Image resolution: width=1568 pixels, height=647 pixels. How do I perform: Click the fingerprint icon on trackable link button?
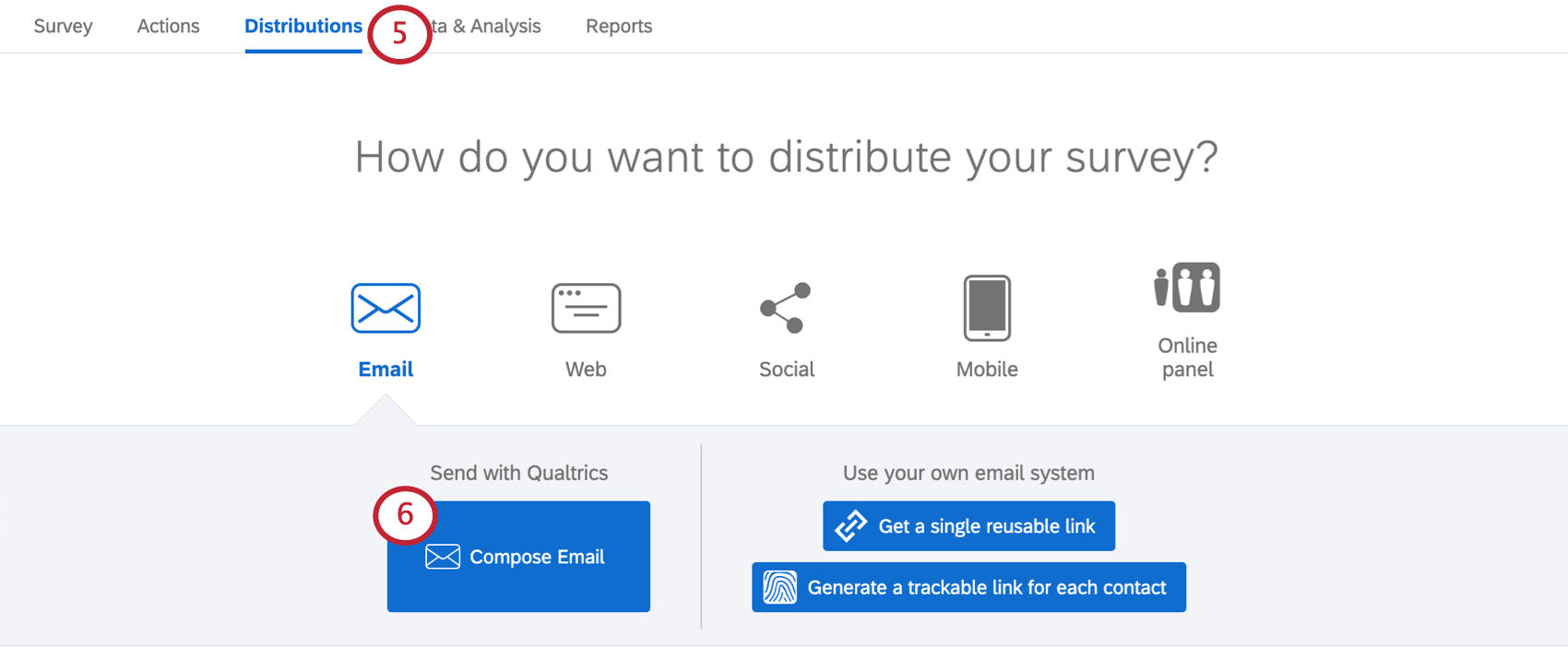click(x=780, y=587)
